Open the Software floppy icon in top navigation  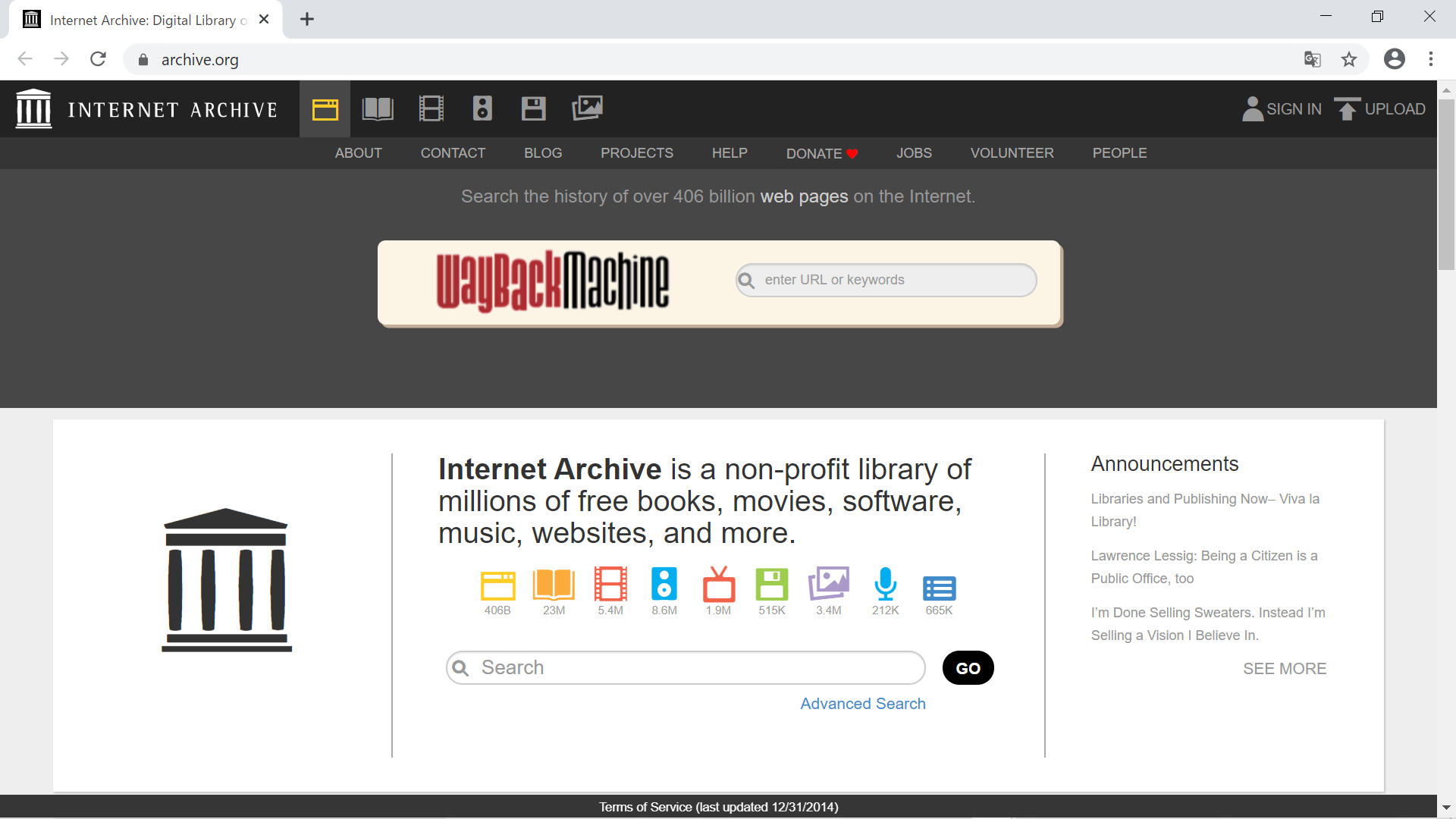(534, 109)
